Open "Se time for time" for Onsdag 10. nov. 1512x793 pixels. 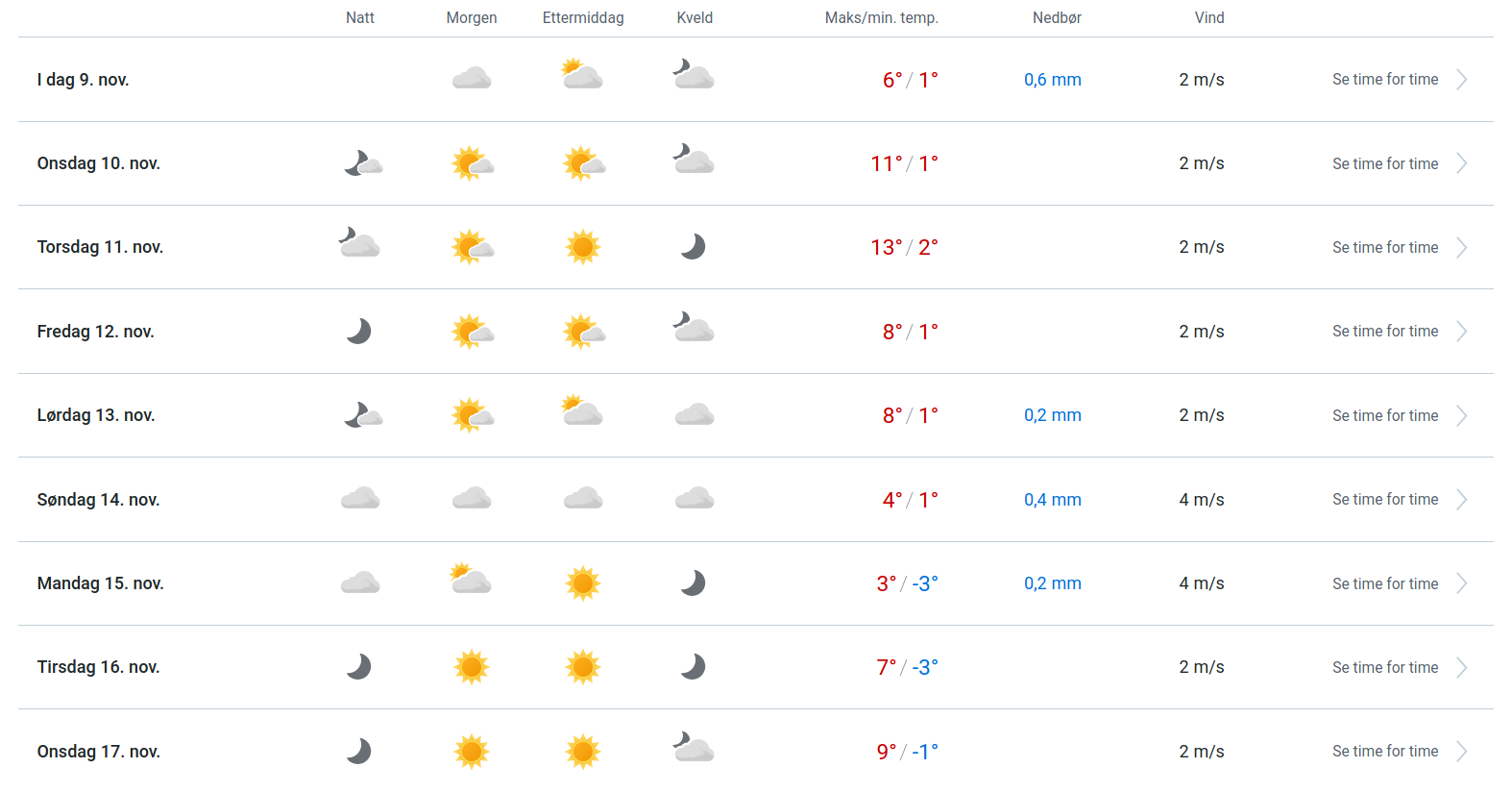pyautogui.click(x=1385, y=163)
